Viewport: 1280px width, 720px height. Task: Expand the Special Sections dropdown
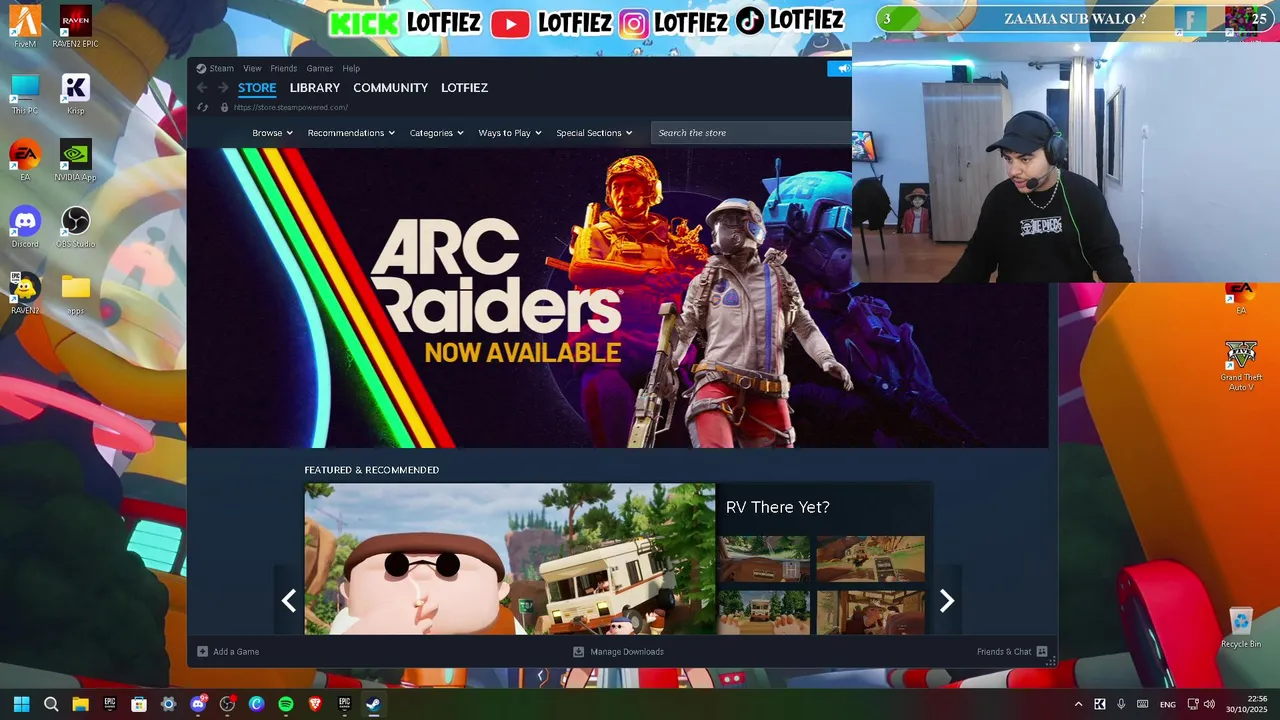pos(594,133)
